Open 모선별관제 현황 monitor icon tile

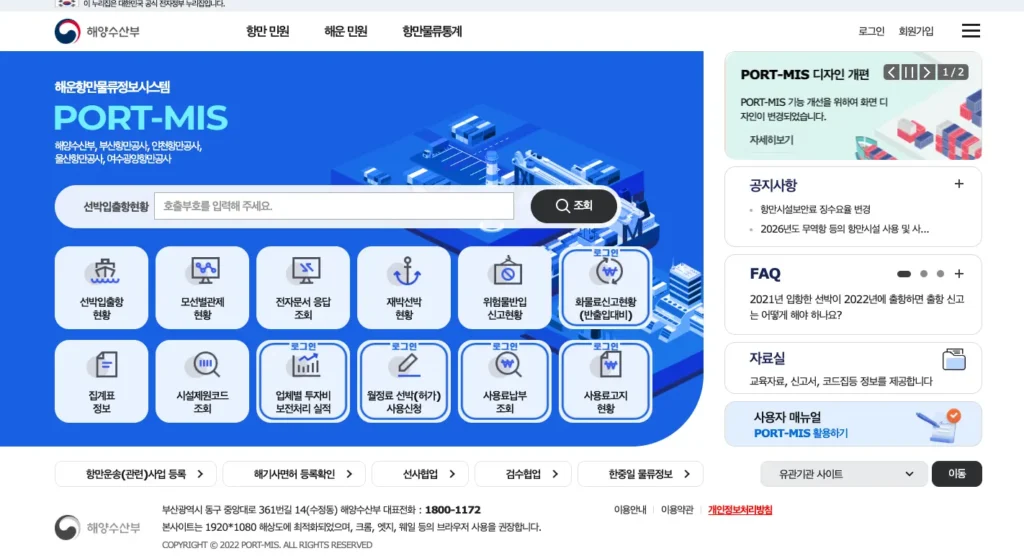(x=202, y=287)
